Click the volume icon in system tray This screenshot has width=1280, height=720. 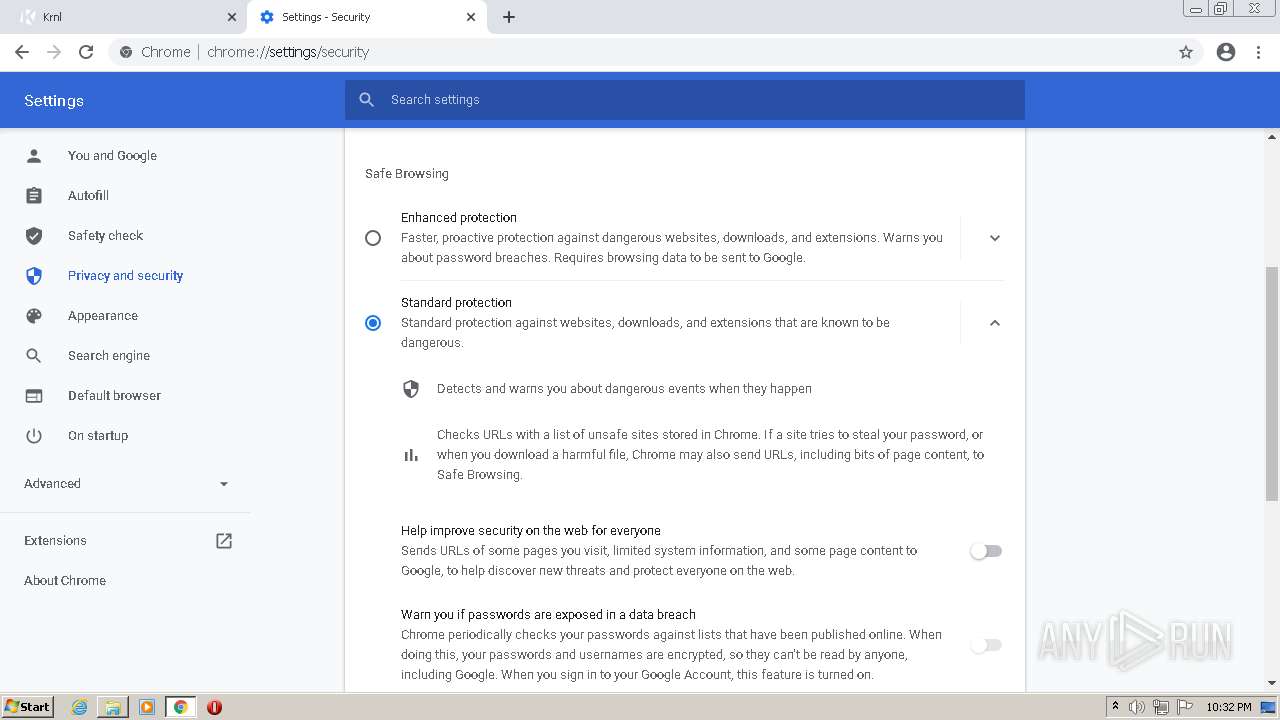pos(1137,707)
